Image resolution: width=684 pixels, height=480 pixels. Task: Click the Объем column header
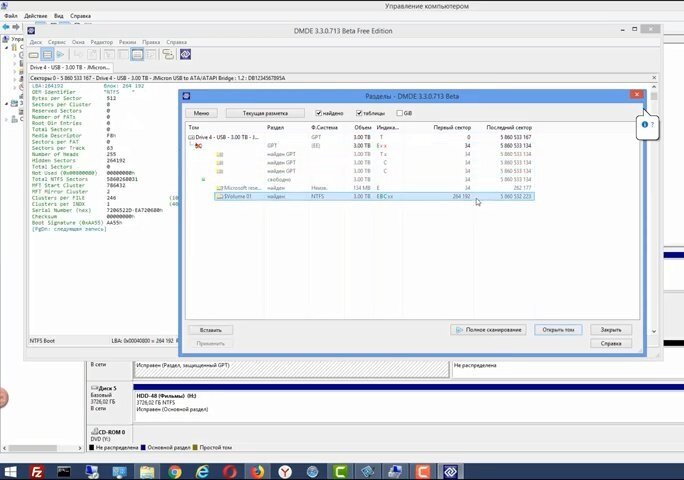point(363,127)
